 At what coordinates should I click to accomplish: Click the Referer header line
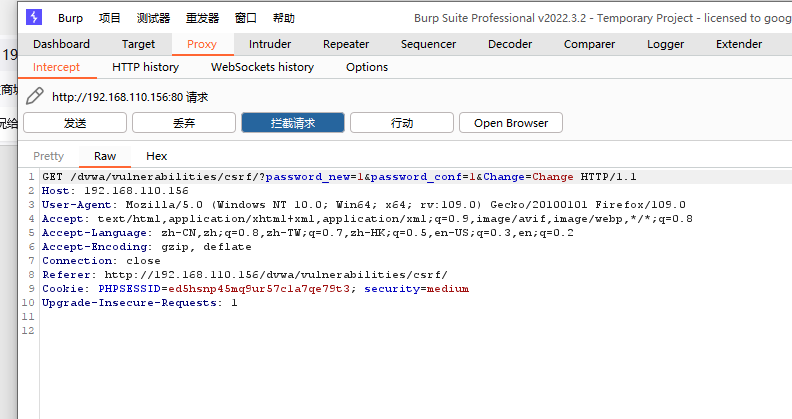coord(244,275)
